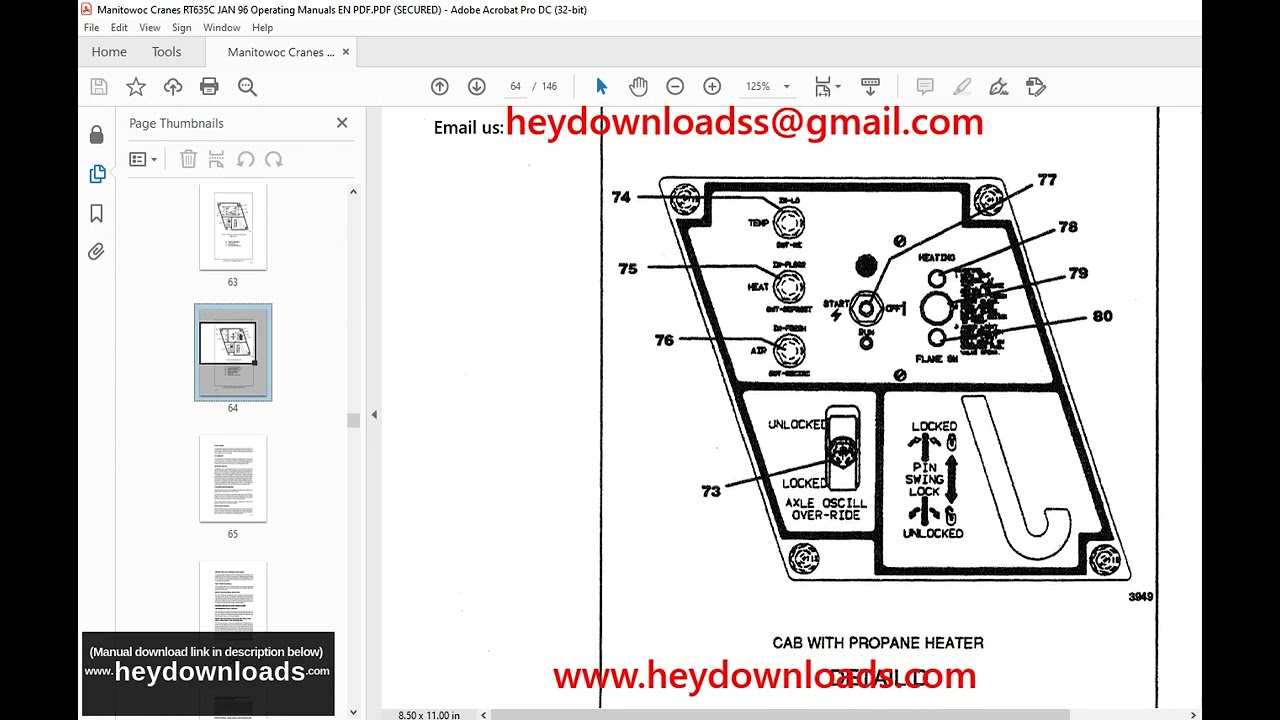This screenshot has height=720, width=1280.
Task: Open the Attachments paperclip panel
Action: tap(97, 252)
